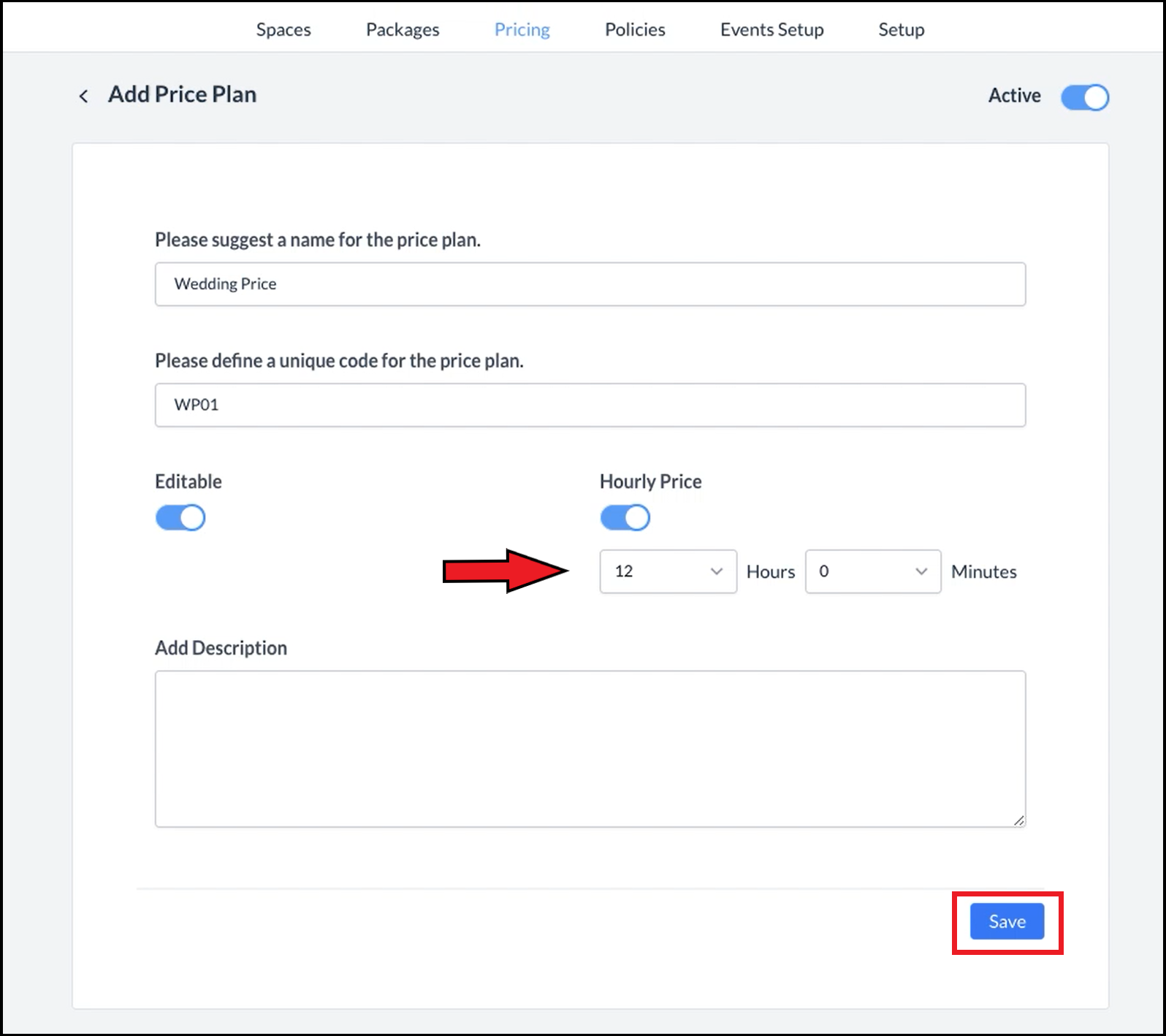
Task: Switch to the Setup tab
Action: 901,29
